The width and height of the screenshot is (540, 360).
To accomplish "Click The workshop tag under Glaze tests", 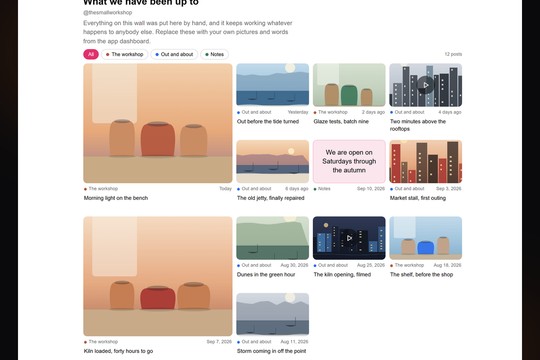I will (x=331, y=112).
